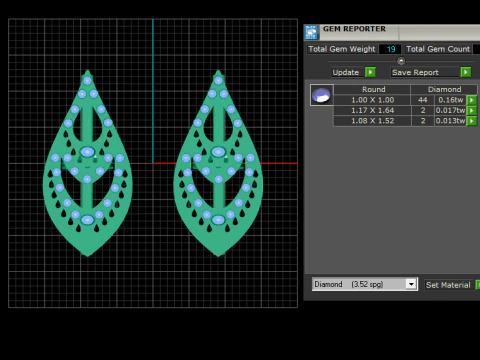Click green arrow for 0.16tw row
The image size is (480, 360).
point(472,100)
